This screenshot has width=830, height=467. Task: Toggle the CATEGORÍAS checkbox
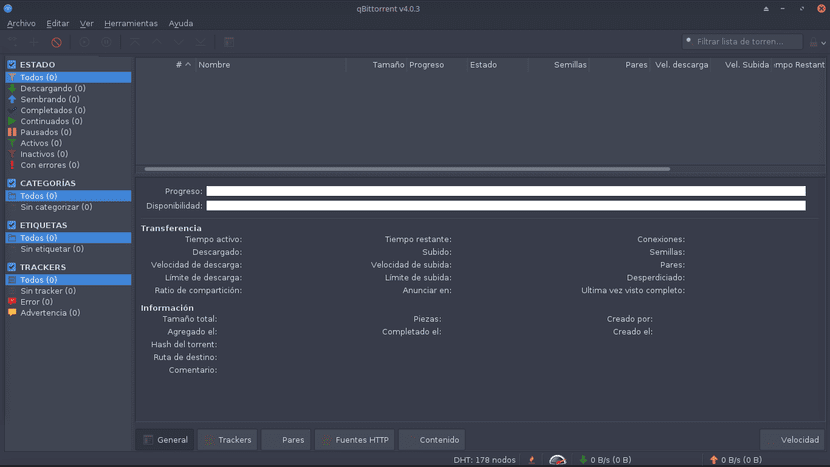(x=12, y=183)
